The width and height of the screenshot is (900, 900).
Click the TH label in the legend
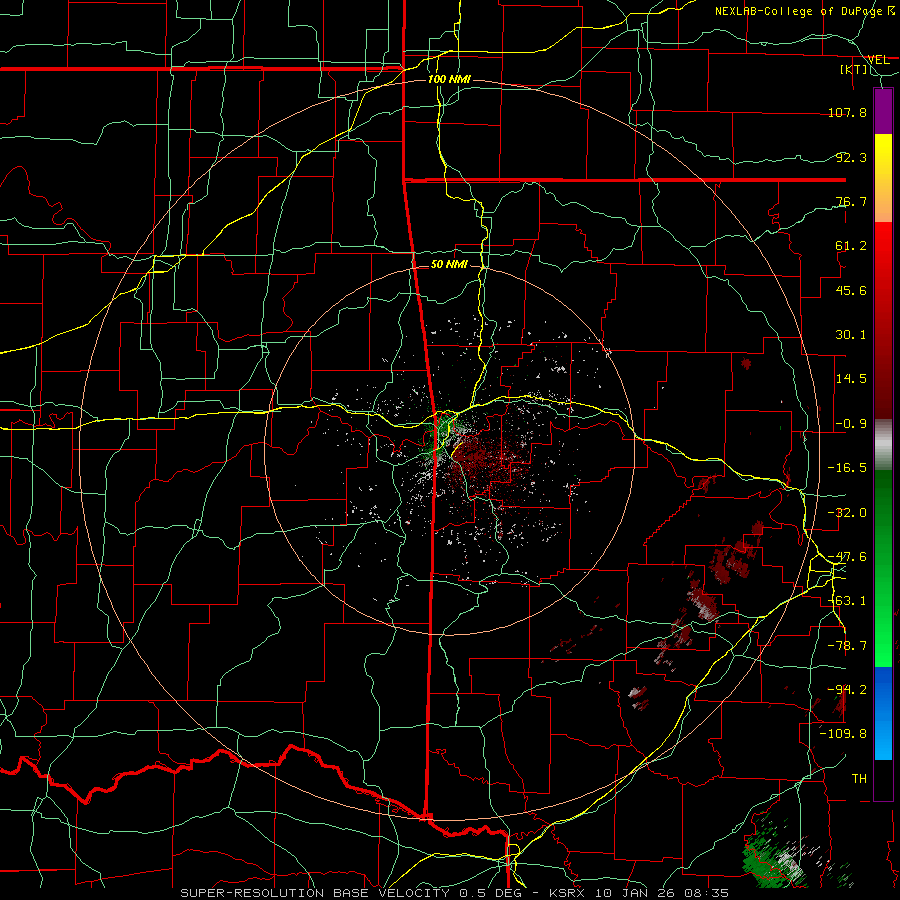click(859, 779)
